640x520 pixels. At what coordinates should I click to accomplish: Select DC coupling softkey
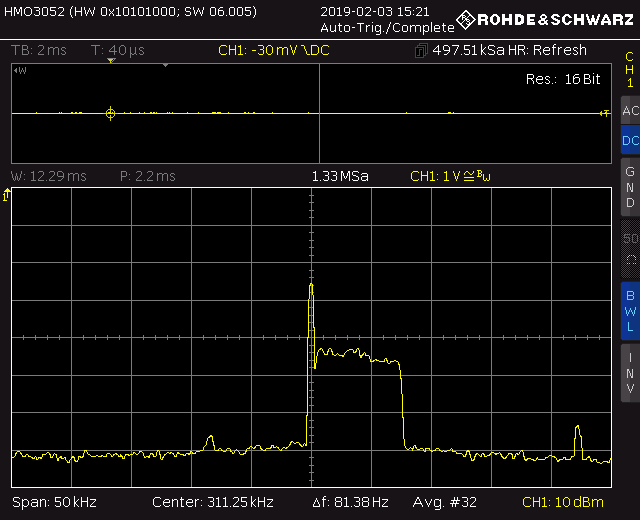(629, 141)
